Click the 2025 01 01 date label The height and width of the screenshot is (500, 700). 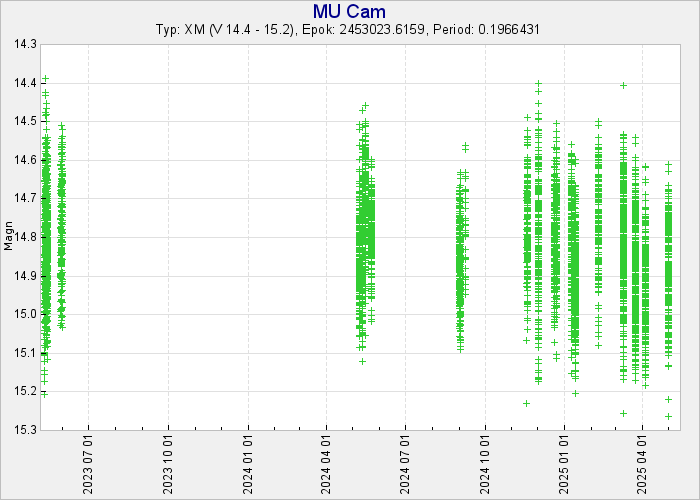[x=565, y=466]
